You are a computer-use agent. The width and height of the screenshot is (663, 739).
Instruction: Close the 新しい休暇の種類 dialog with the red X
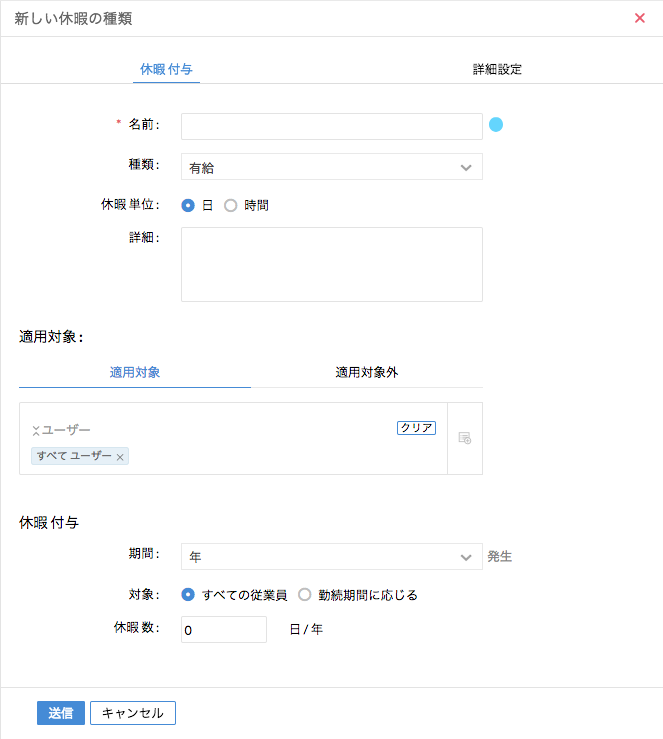639,18
